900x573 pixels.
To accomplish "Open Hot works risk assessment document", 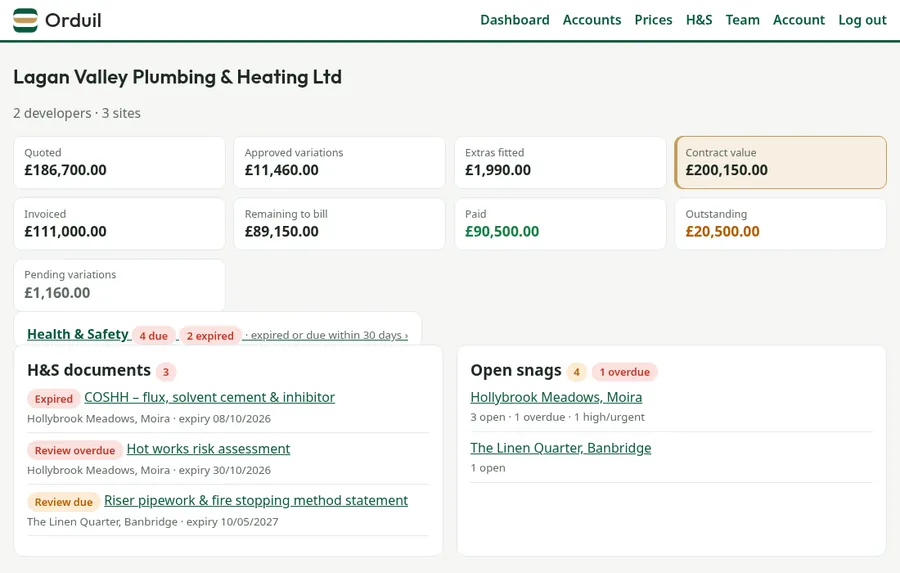I will (208, 449).
